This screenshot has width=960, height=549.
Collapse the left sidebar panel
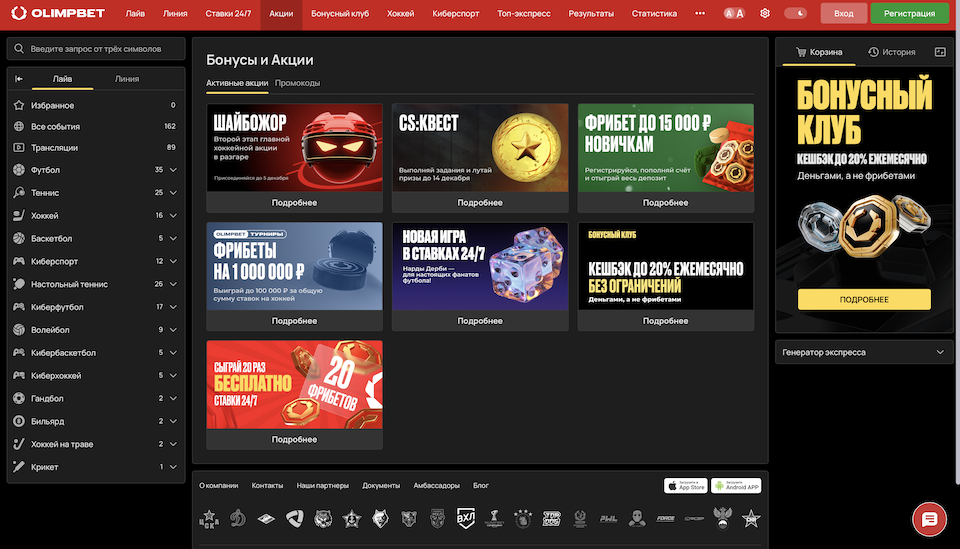point(19,79)
